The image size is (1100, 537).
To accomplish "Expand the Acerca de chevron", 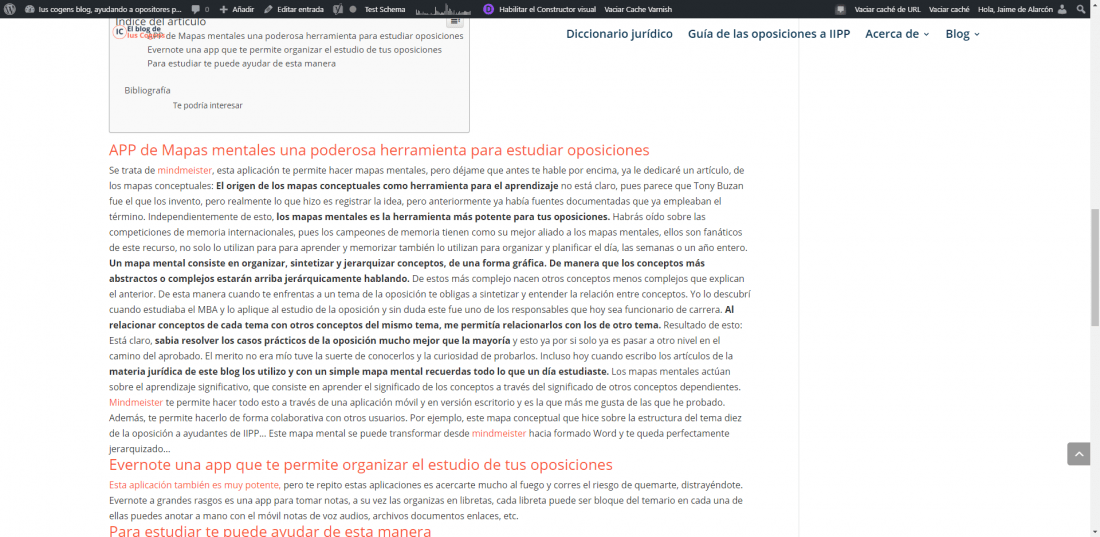I will click(926, 34).
